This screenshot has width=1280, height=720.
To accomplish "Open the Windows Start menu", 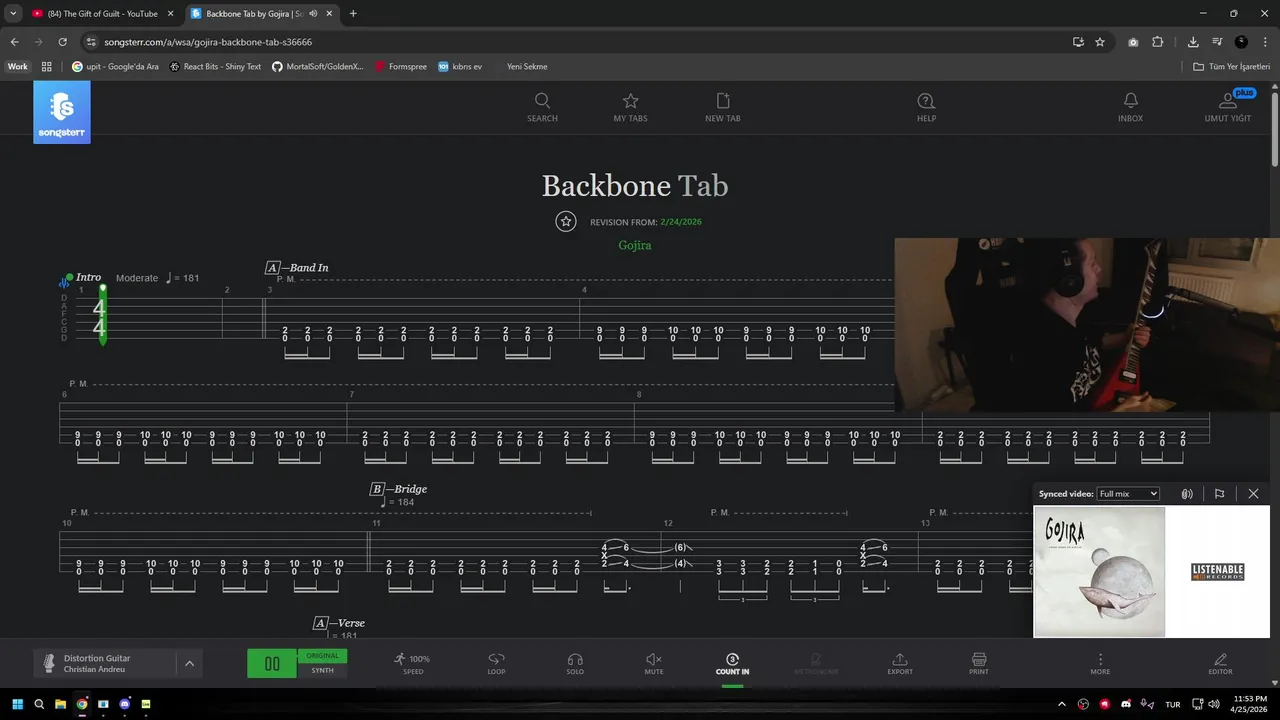I will pos(17,704).
